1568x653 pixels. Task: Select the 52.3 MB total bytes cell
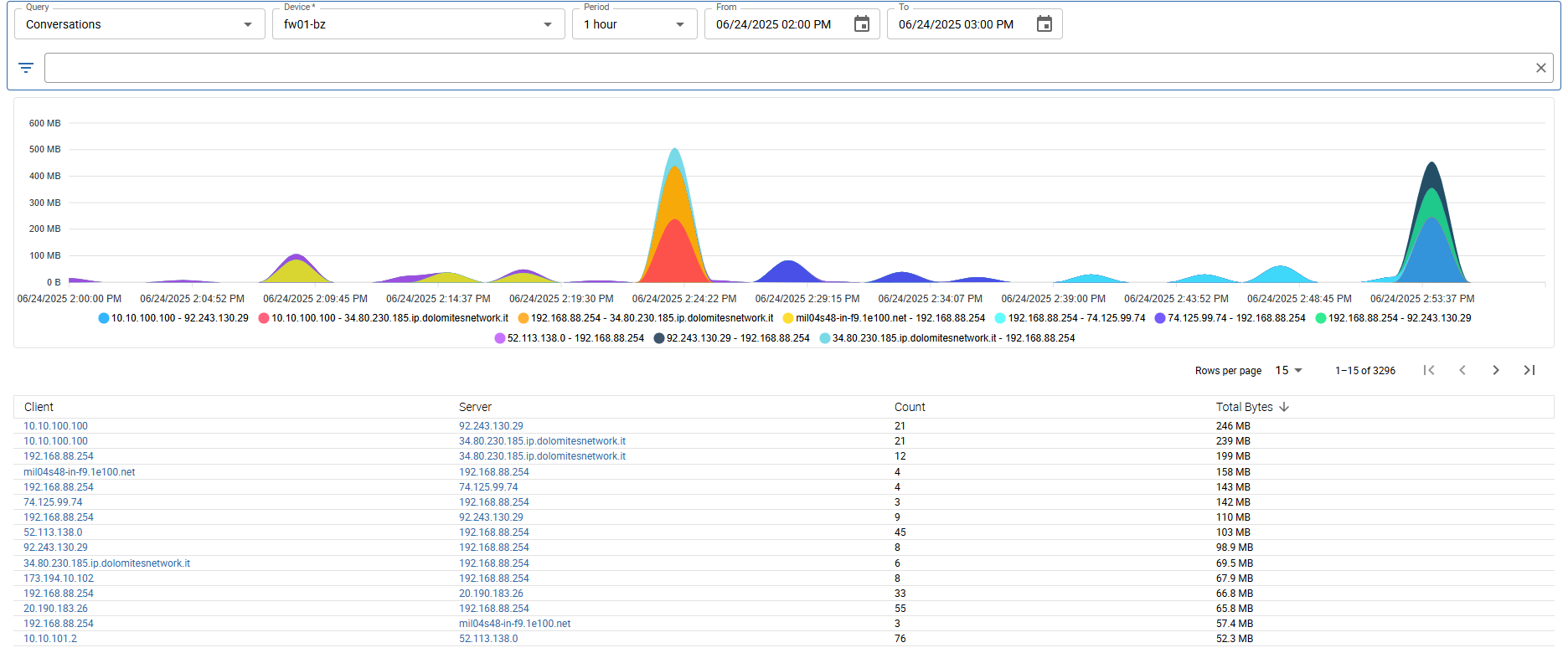click(1235, 639)
